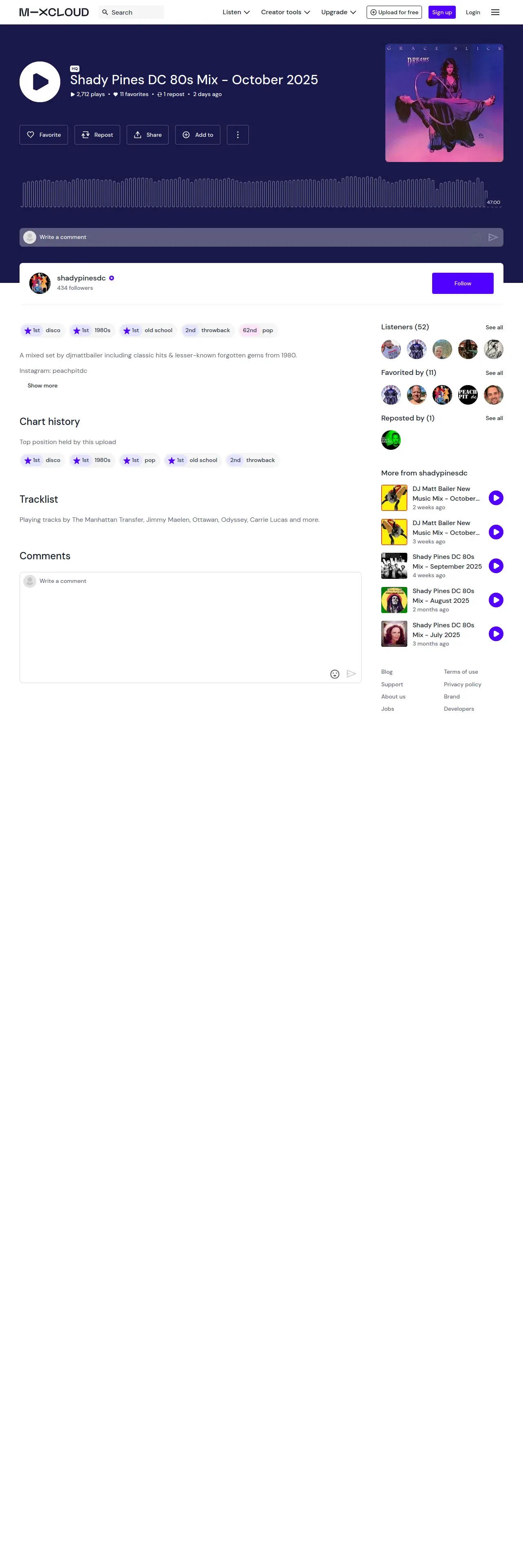Click the Search input field
Viewport: 523px width, 1568px height.
point(131,12)
